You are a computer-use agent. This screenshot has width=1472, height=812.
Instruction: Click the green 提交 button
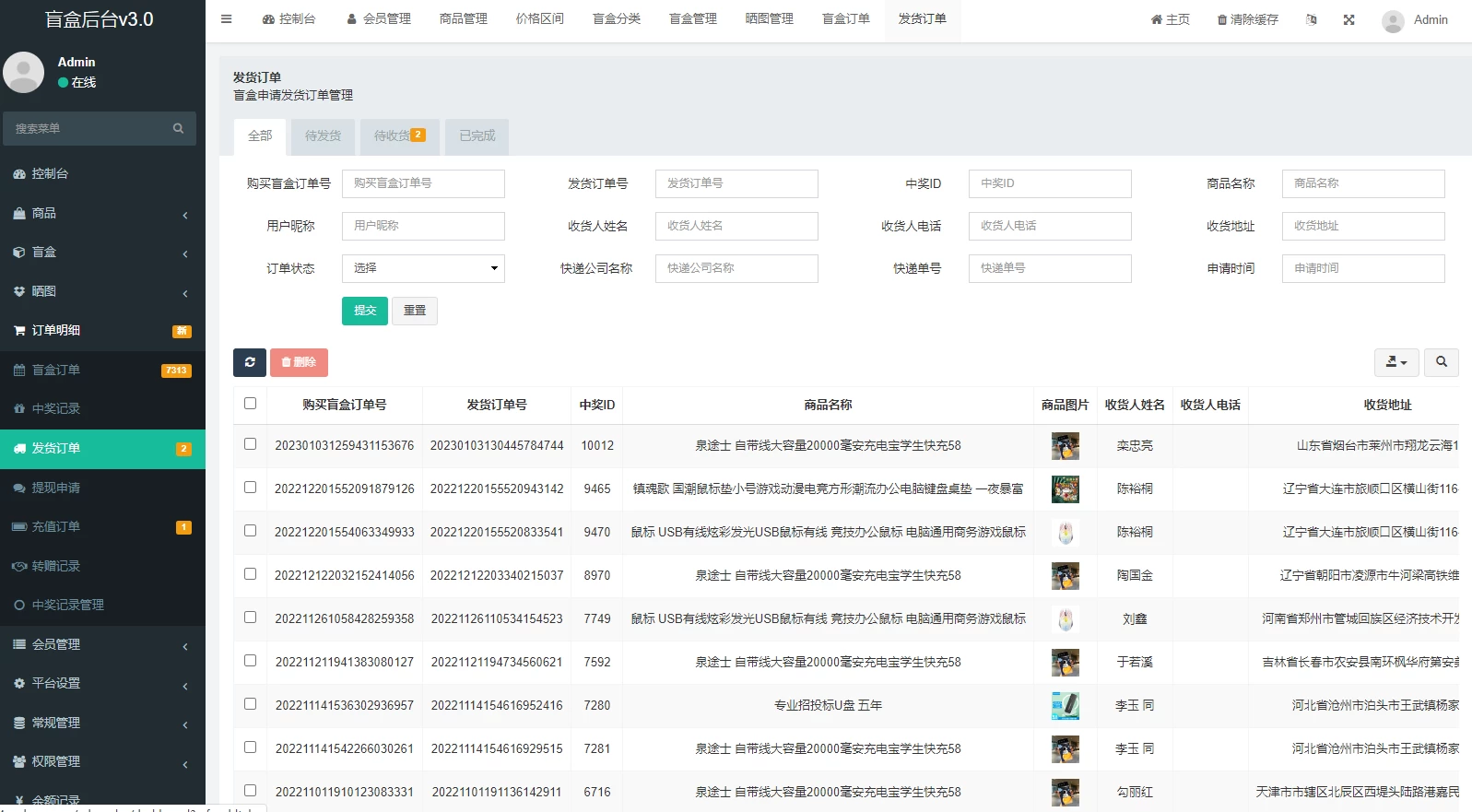364,311
